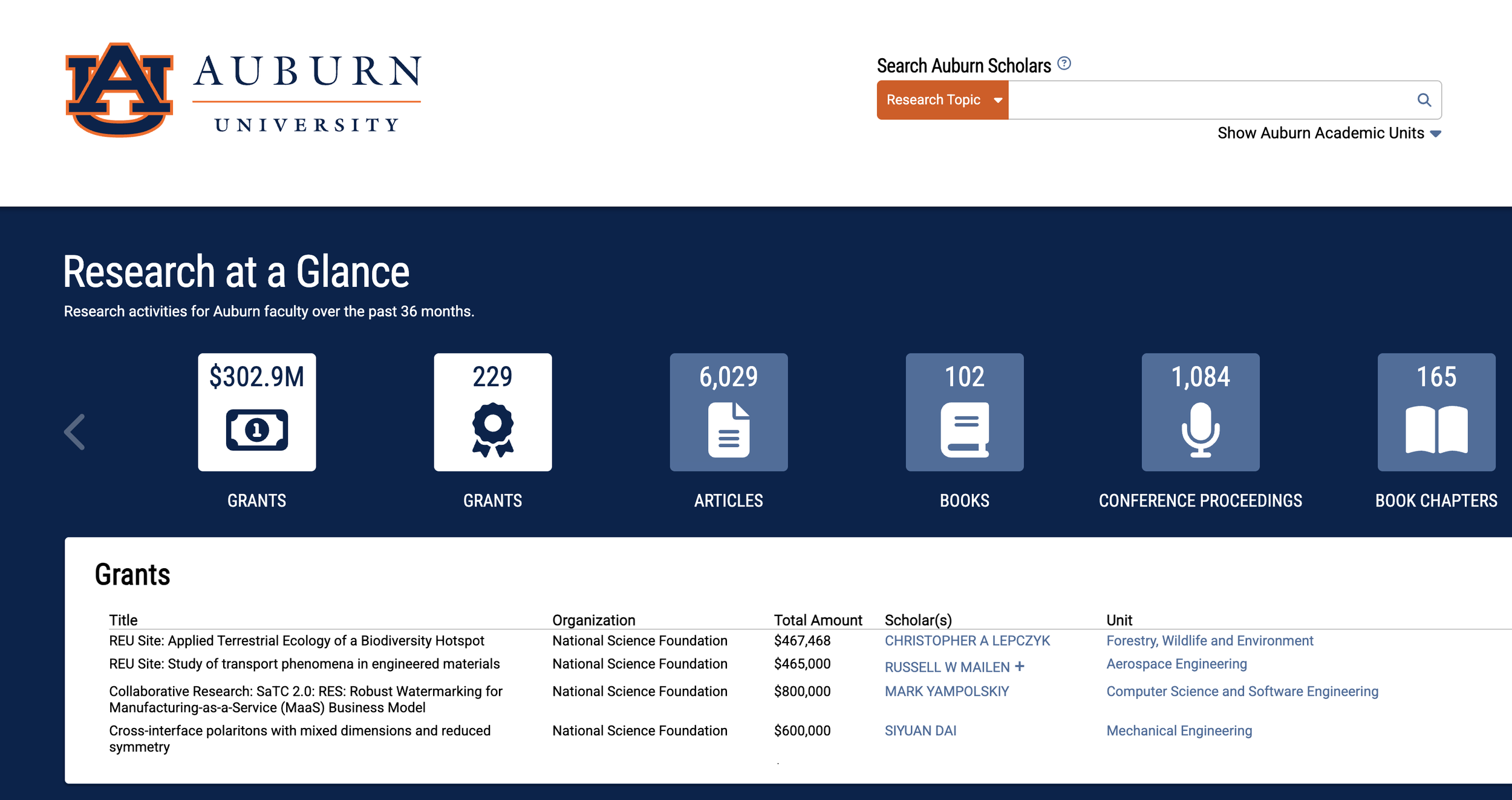Click National Science Foundation in the Lepczyk row
Viewport: 1512px width, 800px height.
[640, 641]
